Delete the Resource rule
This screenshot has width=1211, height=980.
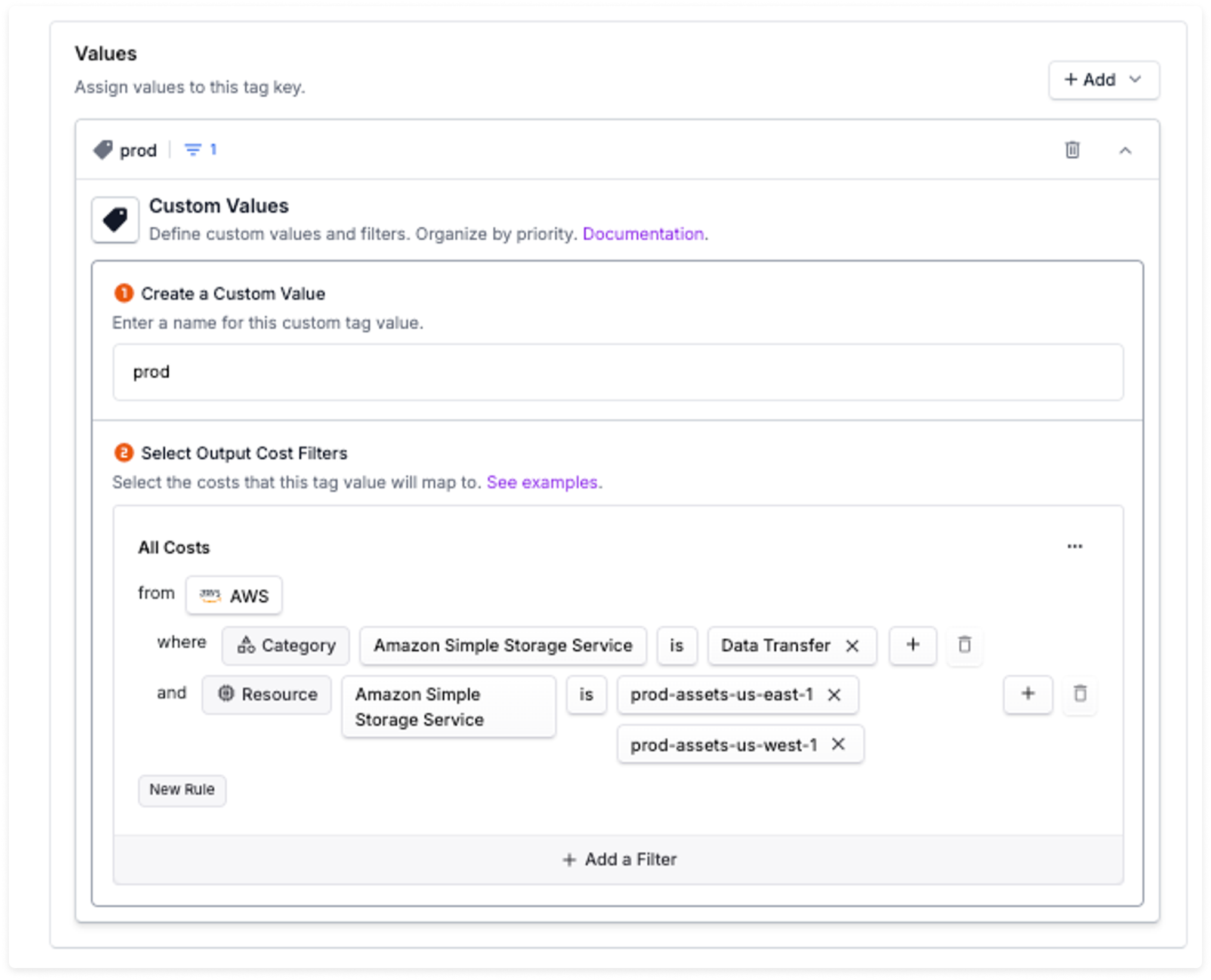(x=1080, y=694)
